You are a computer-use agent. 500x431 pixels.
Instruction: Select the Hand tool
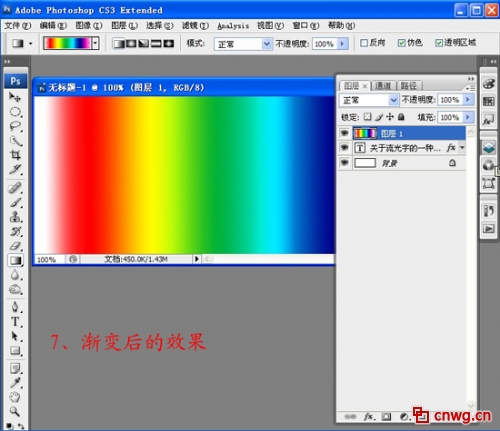click(x=15, y=397)
